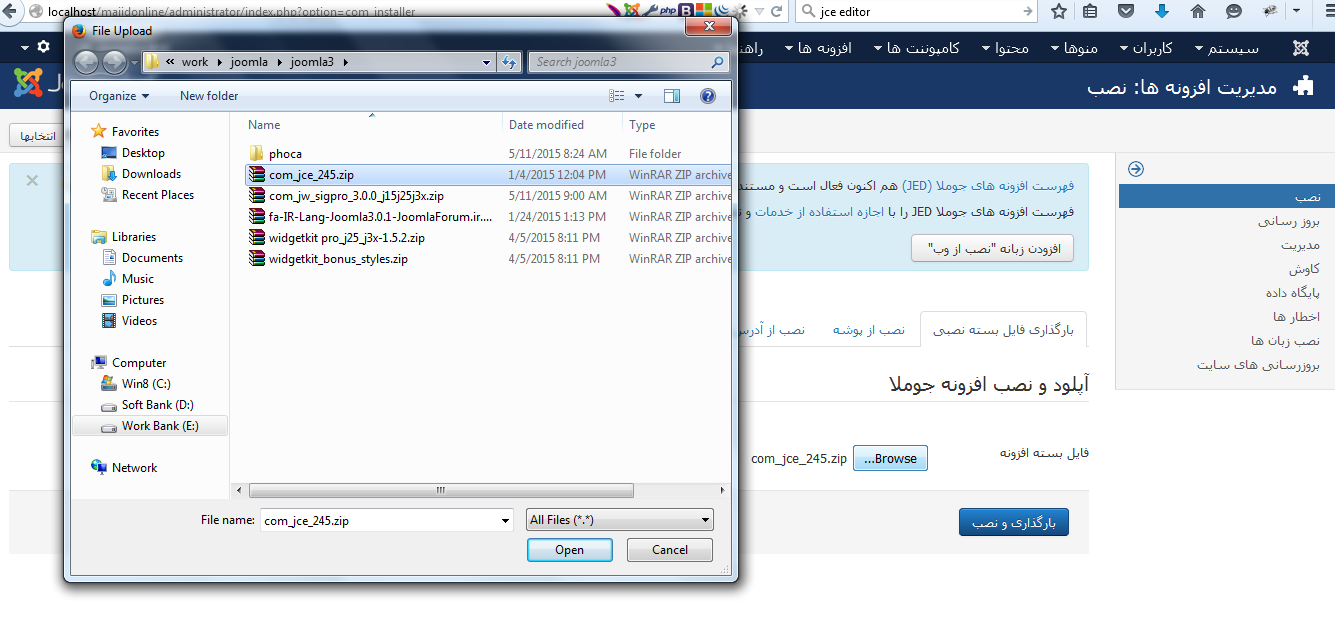
Task: Click the Open button
Action: (x=570, y=550)
